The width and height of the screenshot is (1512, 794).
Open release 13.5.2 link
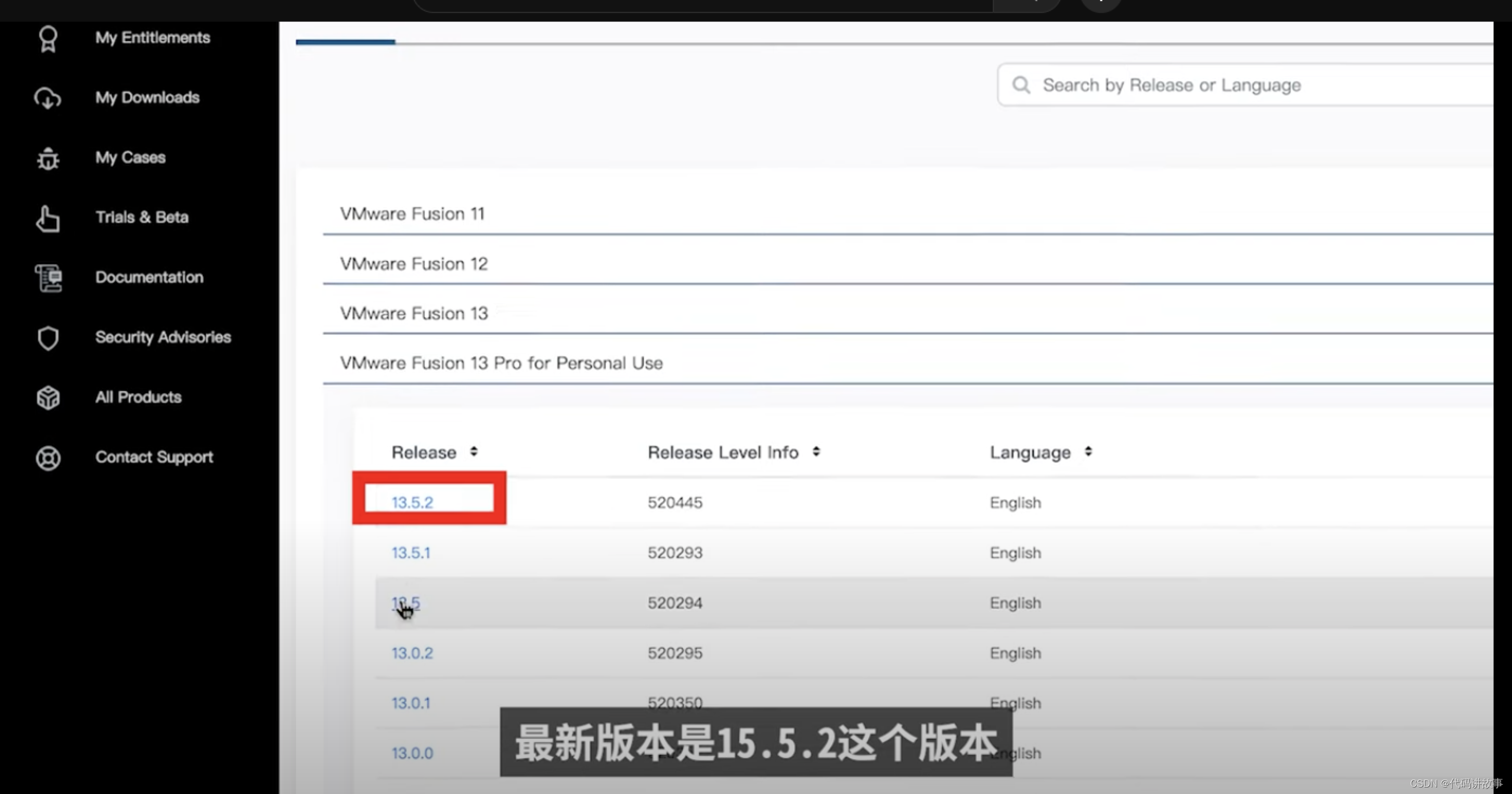412,503
